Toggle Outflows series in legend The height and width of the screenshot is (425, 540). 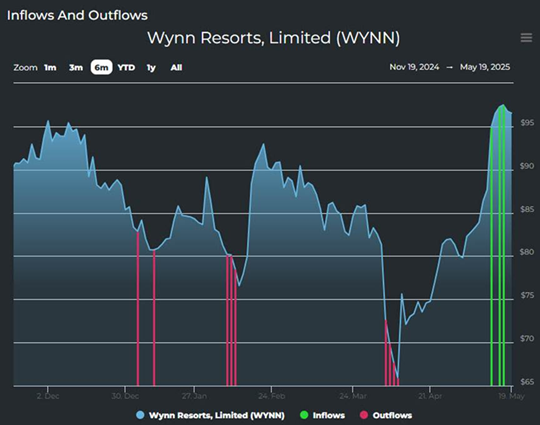386,415
